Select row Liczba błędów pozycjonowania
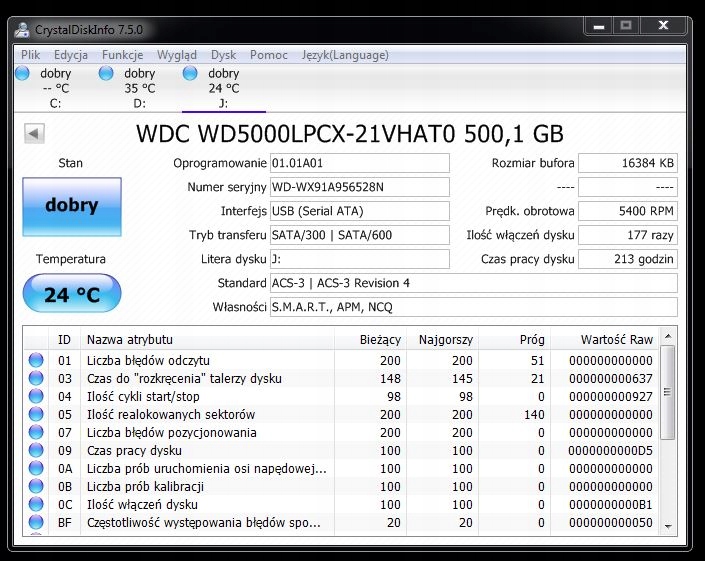705x561 pixels. tap(342, 432)
